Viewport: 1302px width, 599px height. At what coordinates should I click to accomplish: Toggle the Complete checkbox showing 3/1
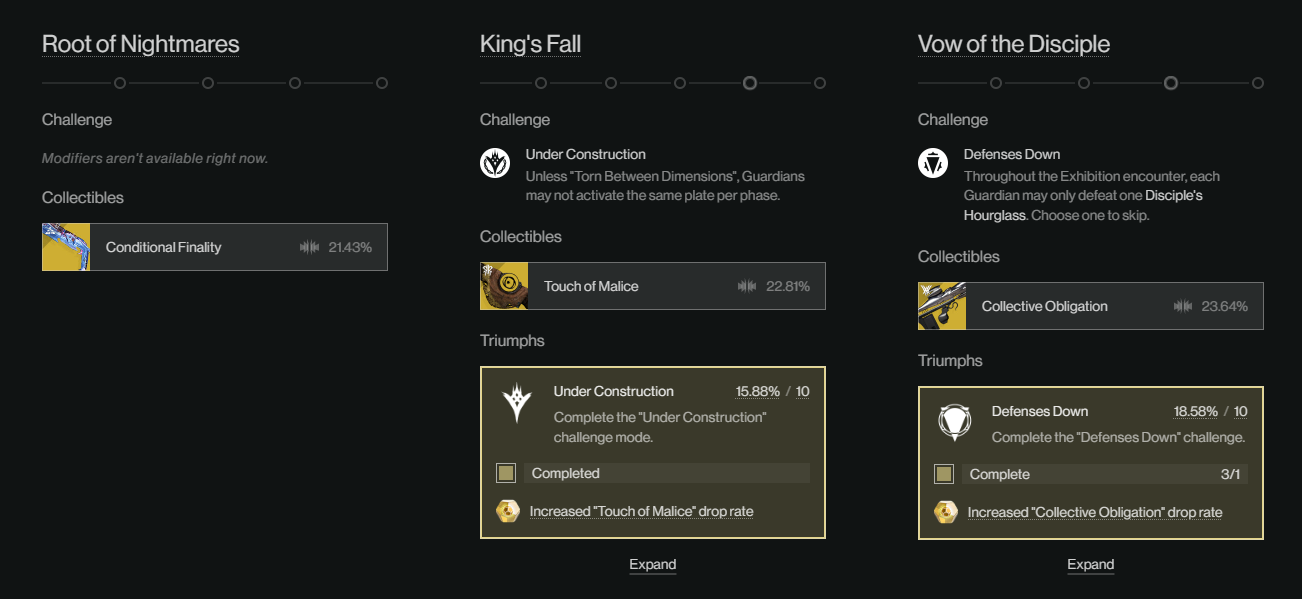(x=943, y=473)
